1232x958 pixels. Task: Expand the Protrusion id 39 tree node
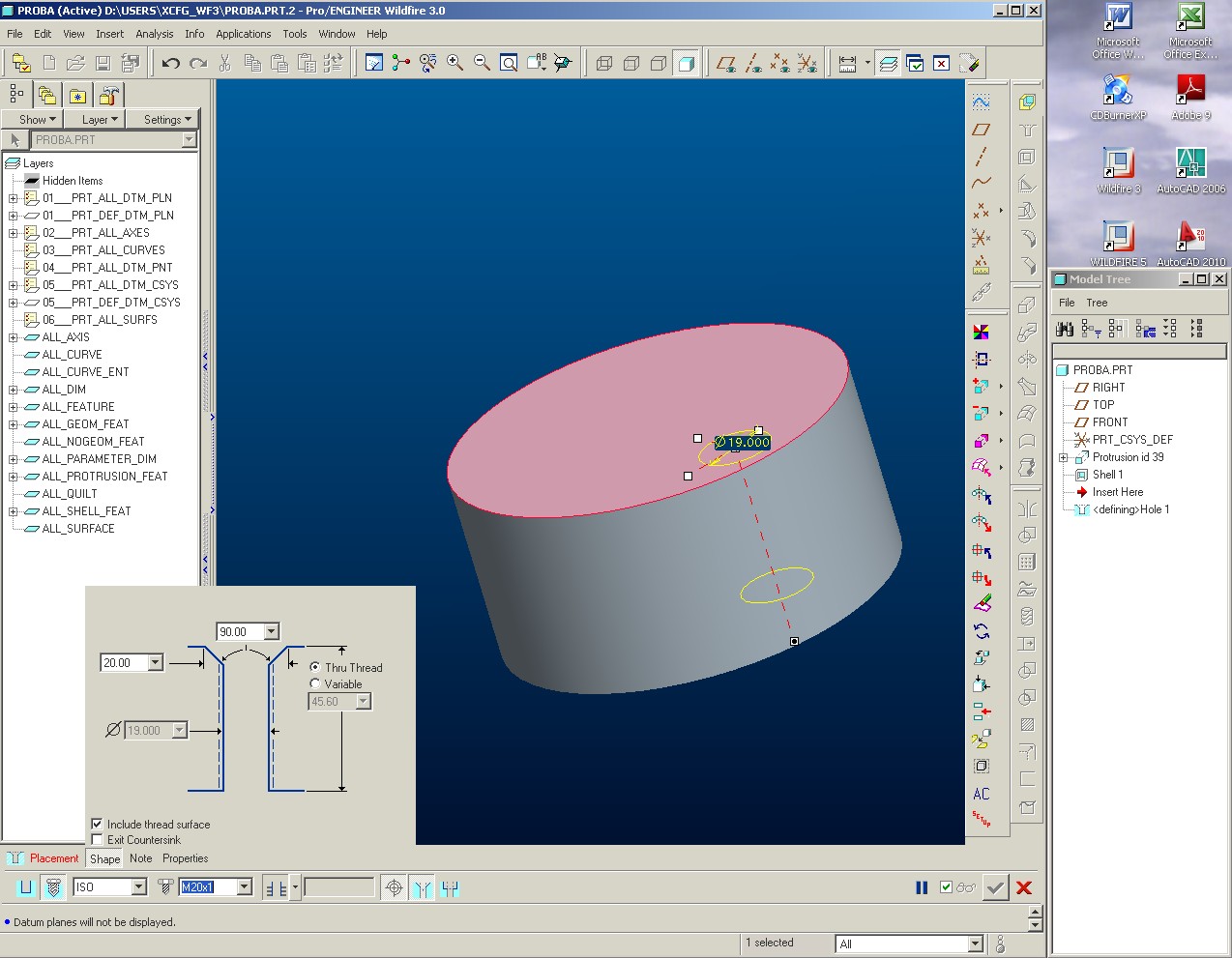pyautogui.click(x=1063, y=457)
